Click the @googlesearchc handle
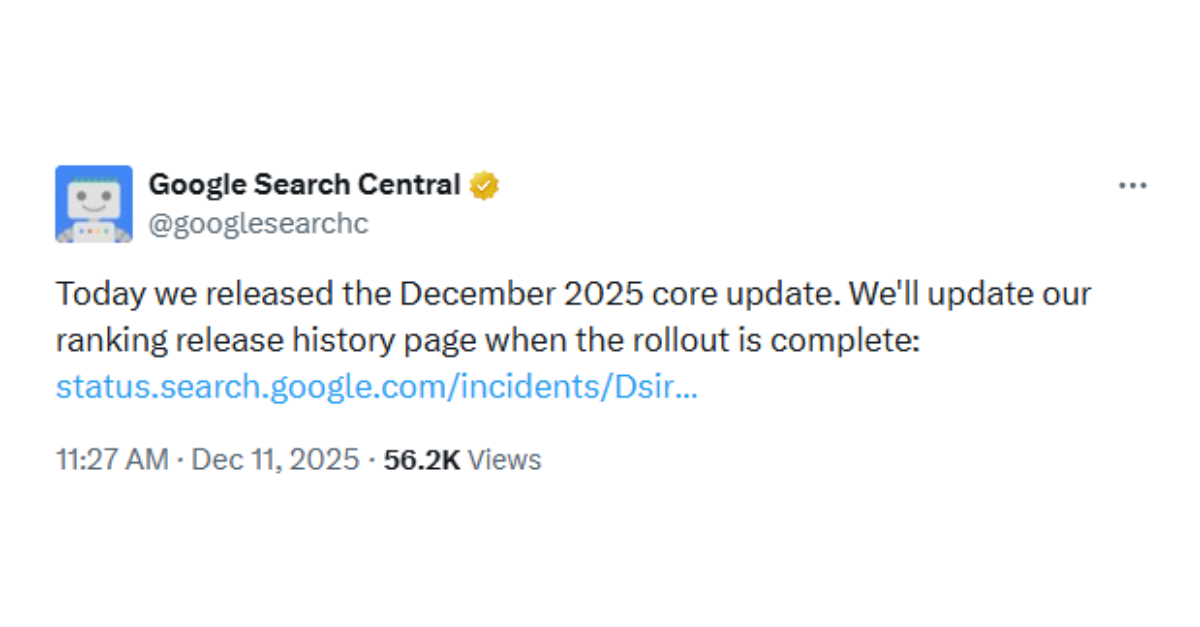Viewport: 1200px width, 627px height. tap(259, 223)
